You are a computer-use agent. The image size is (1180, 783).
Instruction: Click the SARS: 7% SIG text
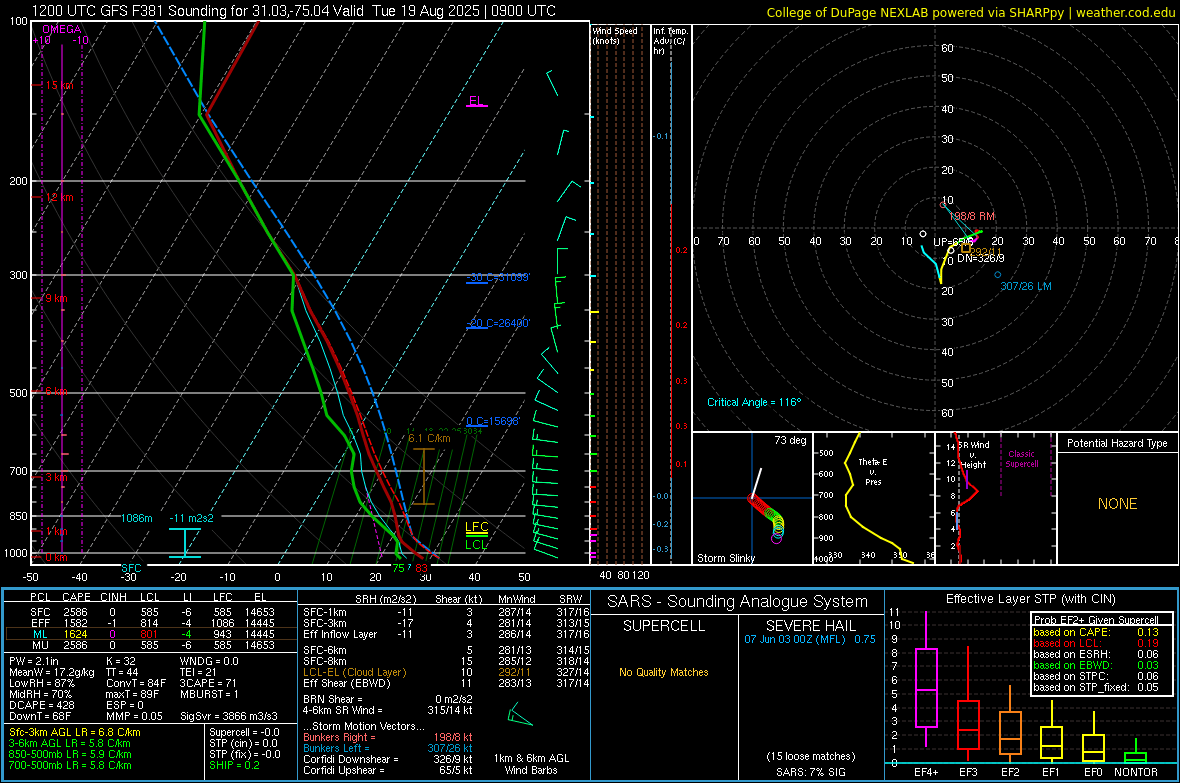tap(810, 772)
